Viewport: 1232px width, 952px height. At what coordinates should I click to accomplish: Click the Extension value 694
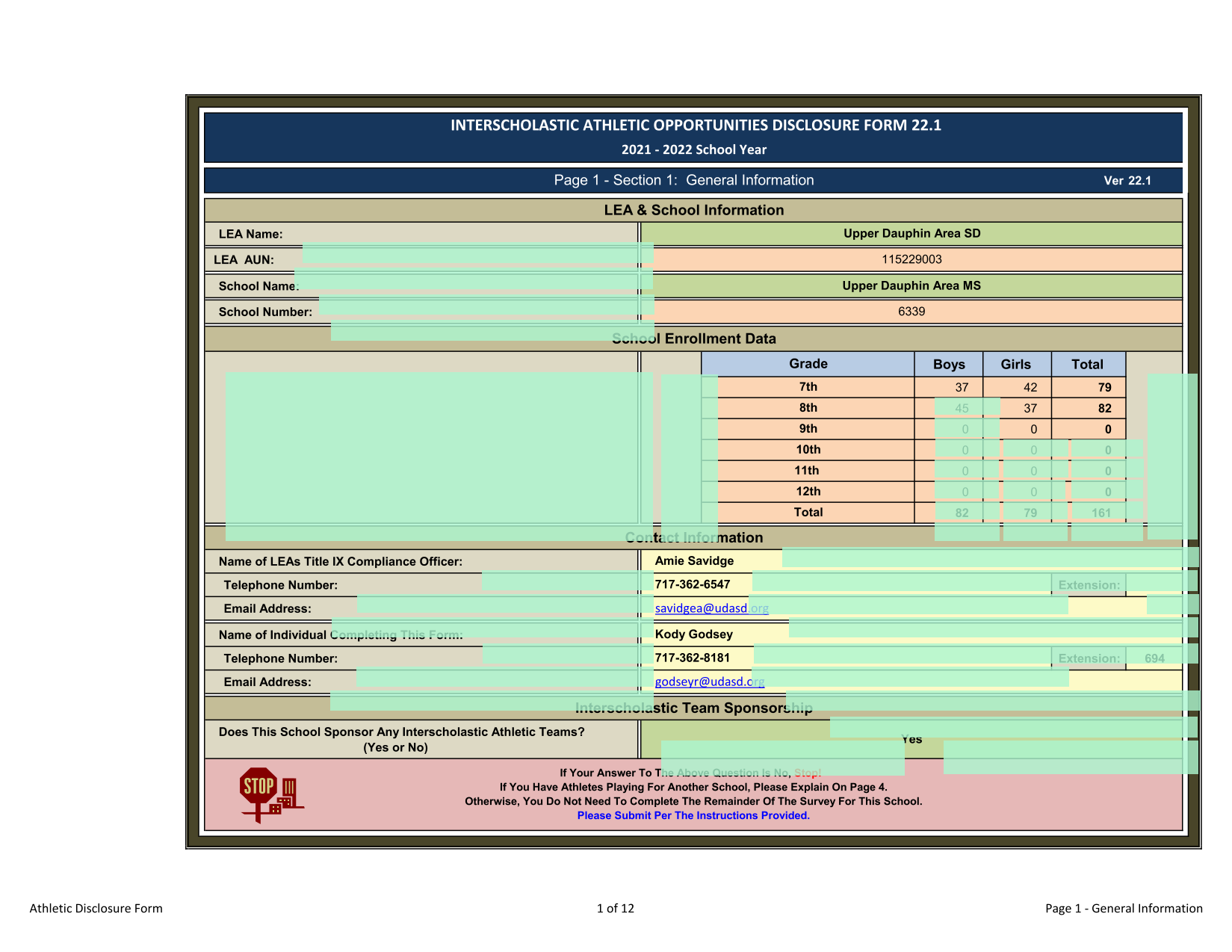coord(1154,658)
